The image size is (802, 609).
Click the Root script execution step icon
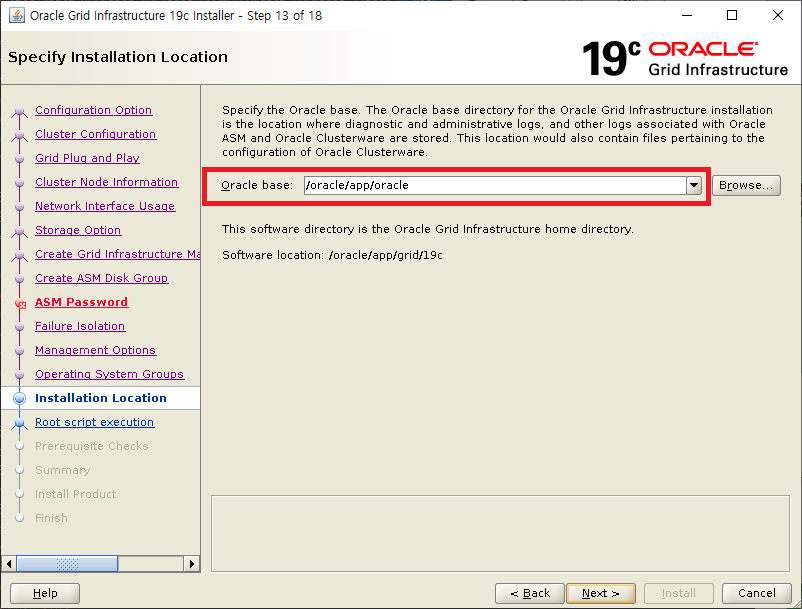[19, 423]
